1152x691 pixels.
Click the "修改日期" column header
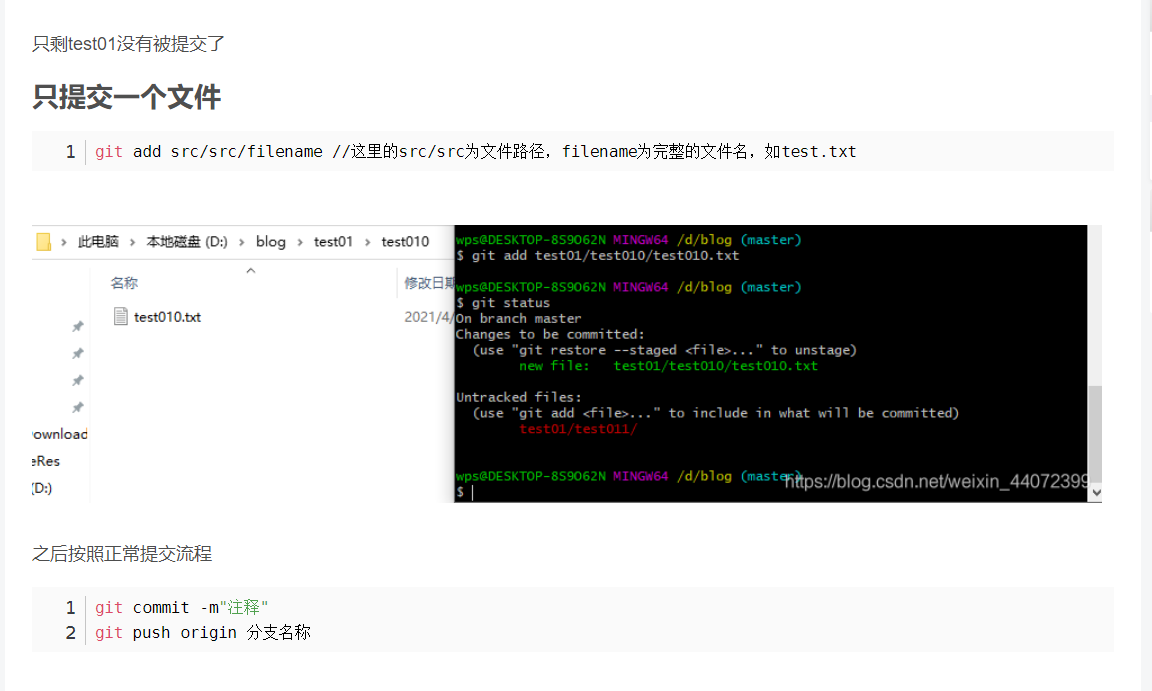[x=429, y=283]
